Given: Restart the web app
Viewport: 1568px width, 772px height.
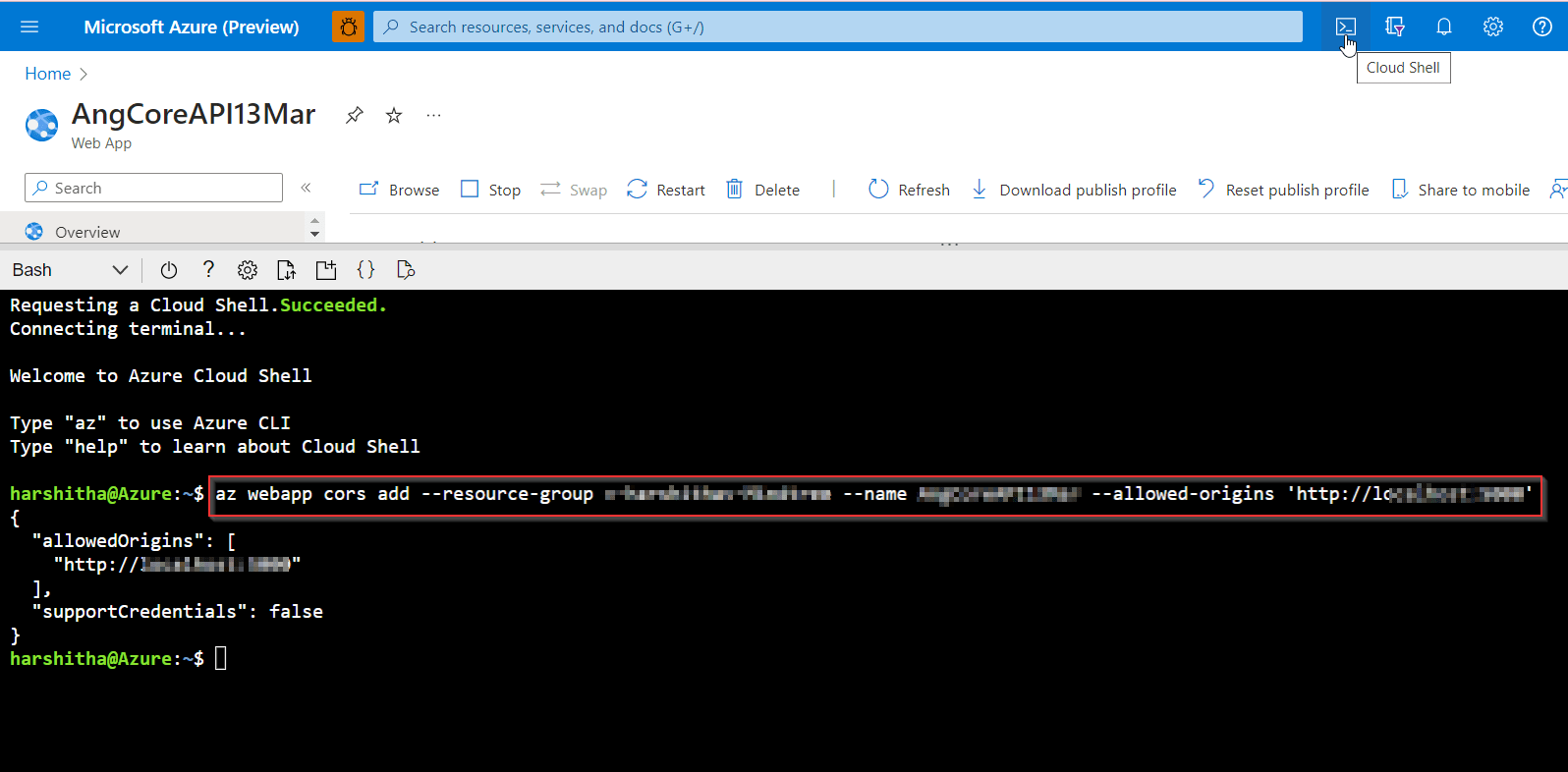Looking at the screenshot, I should 666,190.
